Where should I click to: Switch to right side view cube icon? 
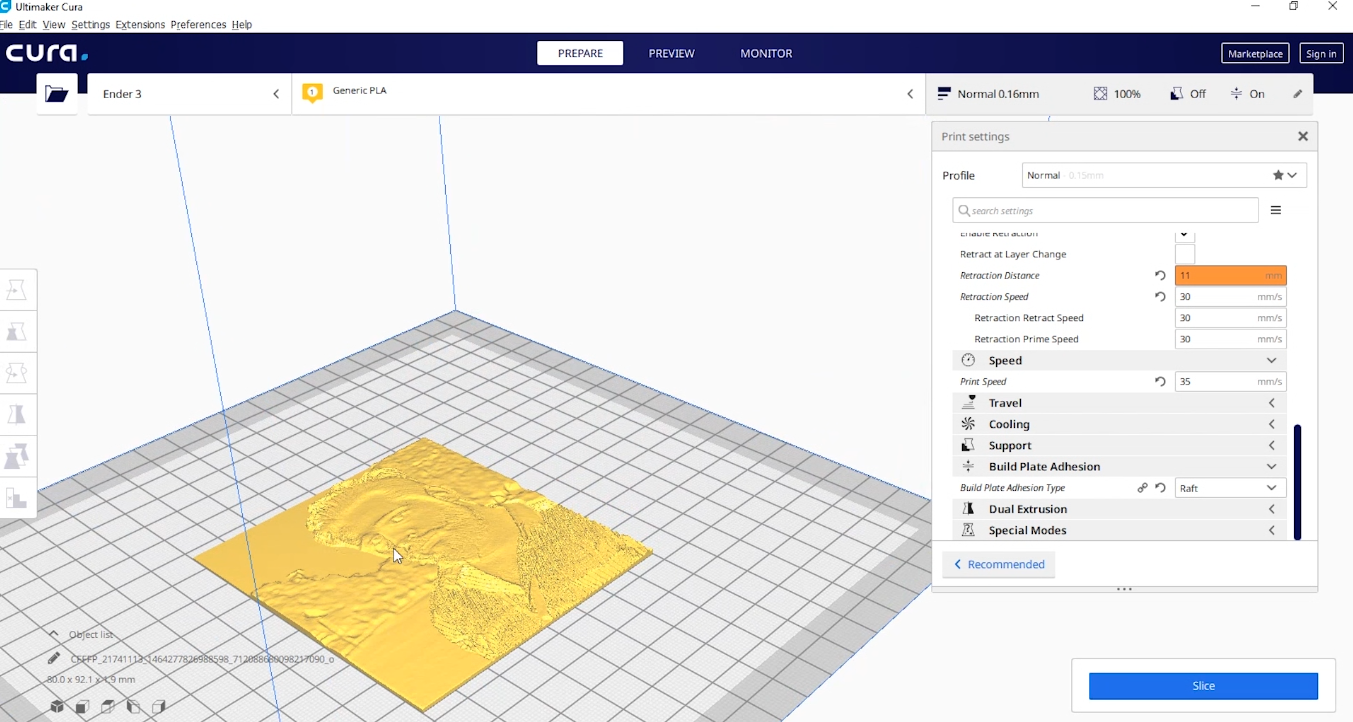pyautogui.click(x=158, y=707)
